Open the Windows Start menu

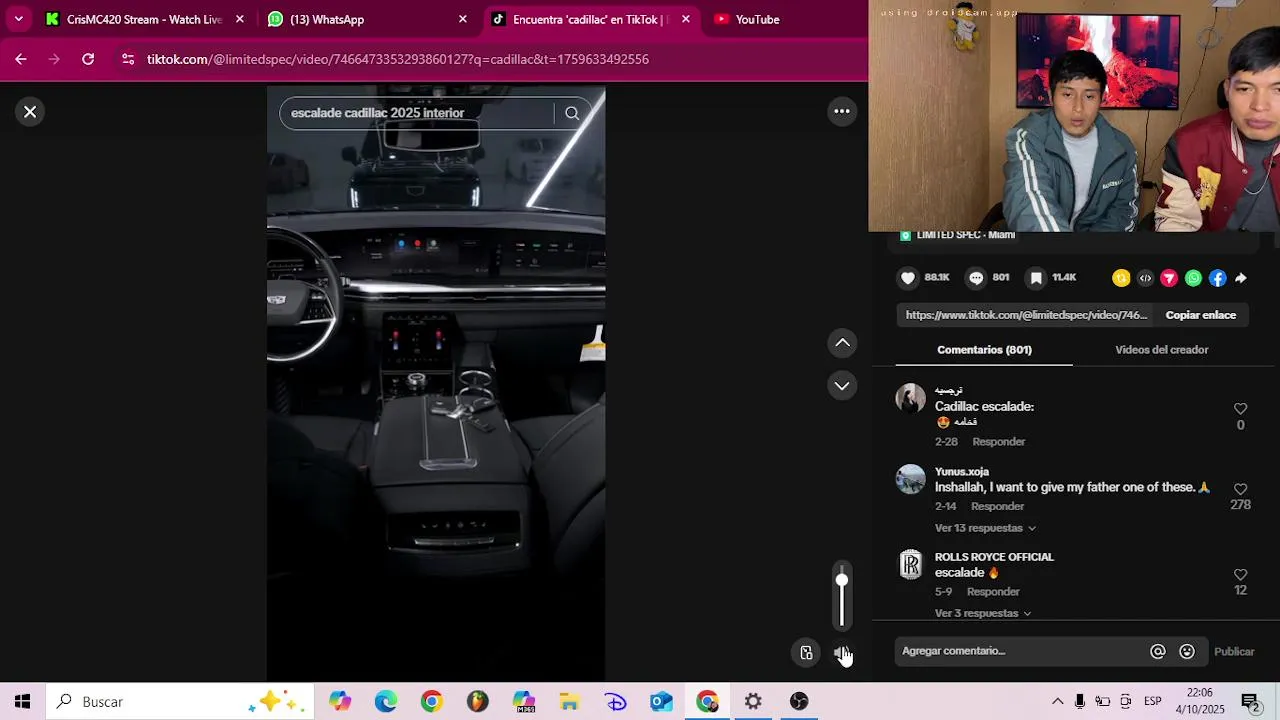[x=22, y=702]
